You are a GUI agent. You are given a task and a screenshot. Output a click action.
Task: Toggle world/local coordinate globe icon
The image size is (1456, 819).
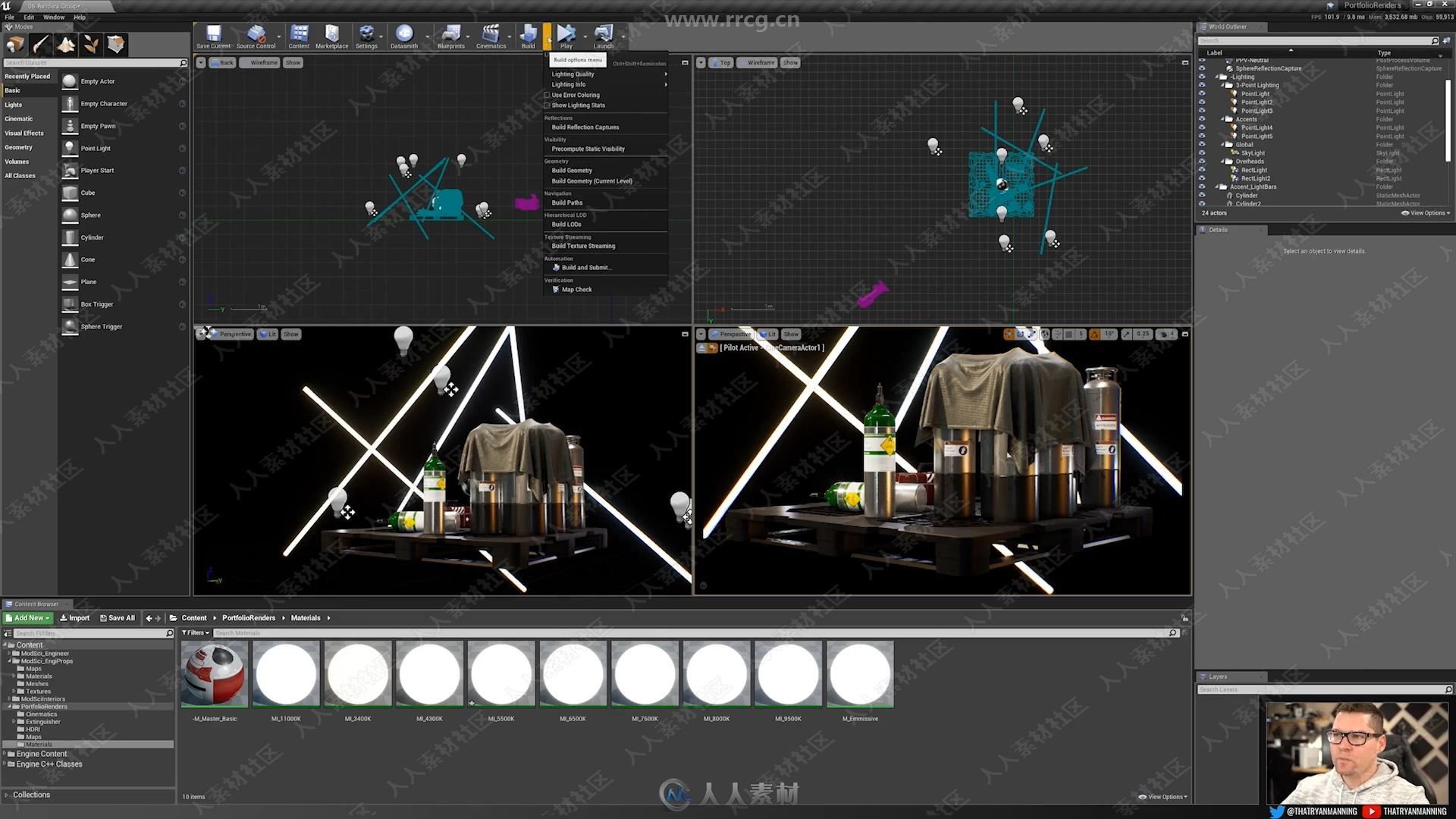(x=1045, y=334)
